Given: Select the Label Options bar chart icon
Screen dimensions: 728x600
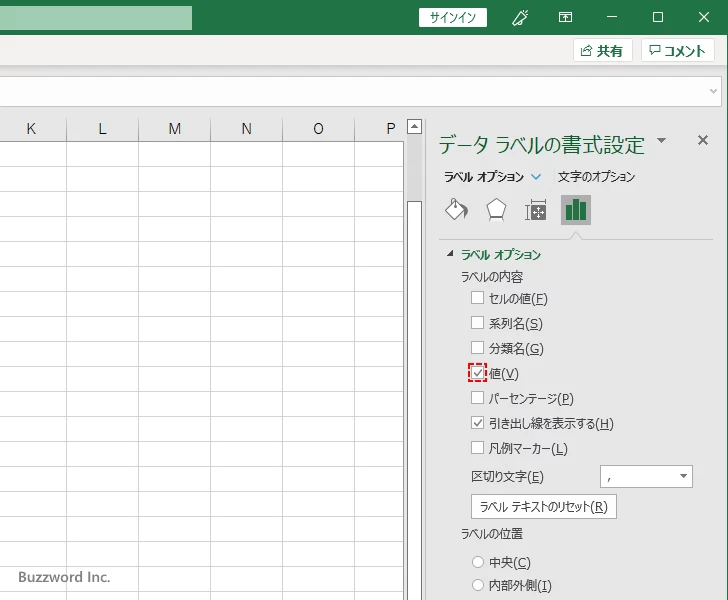Looking at the screenshot, I should 576,210.
